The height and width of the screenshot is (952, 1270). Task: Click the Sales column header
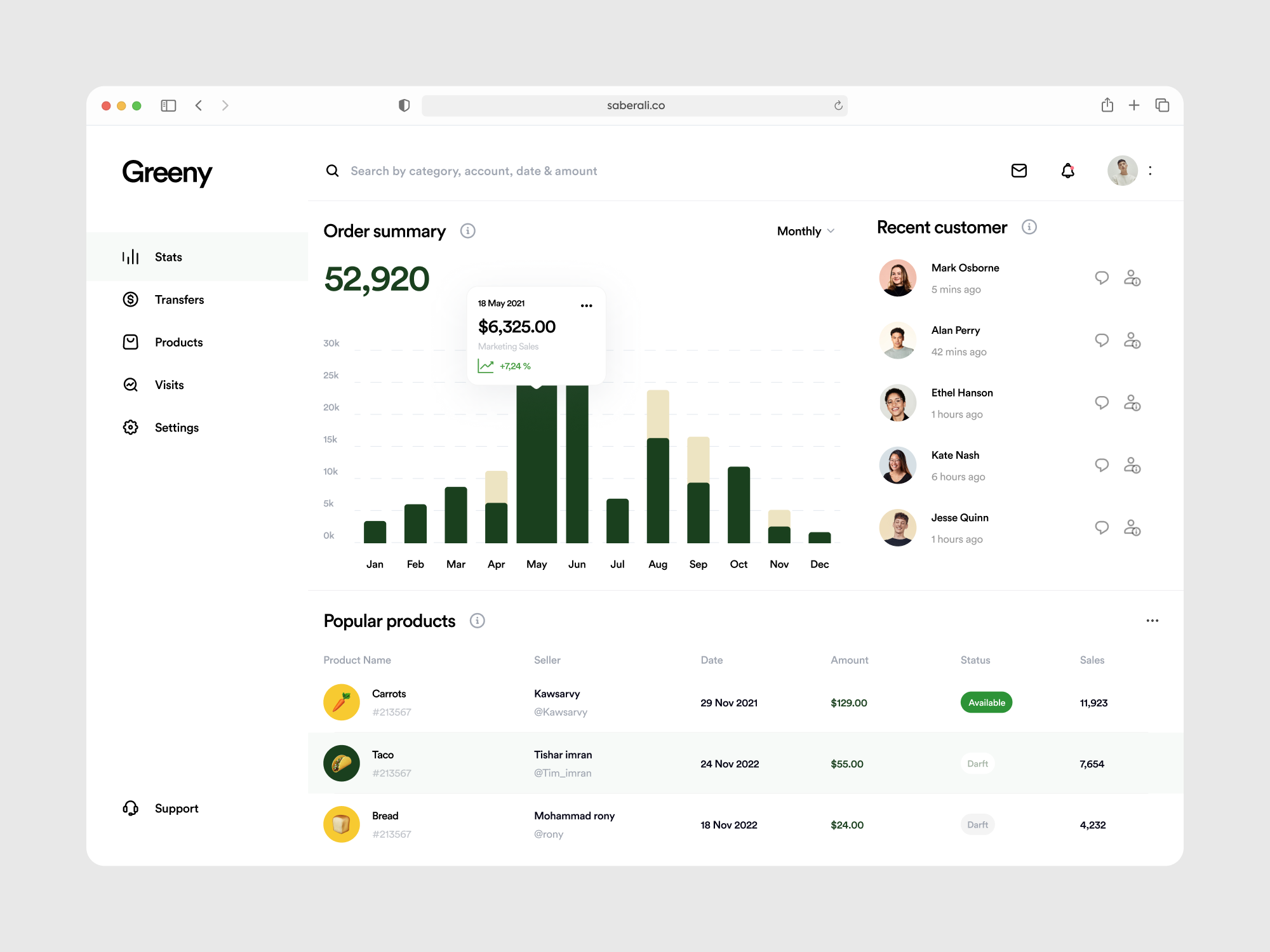(1092, 660)
